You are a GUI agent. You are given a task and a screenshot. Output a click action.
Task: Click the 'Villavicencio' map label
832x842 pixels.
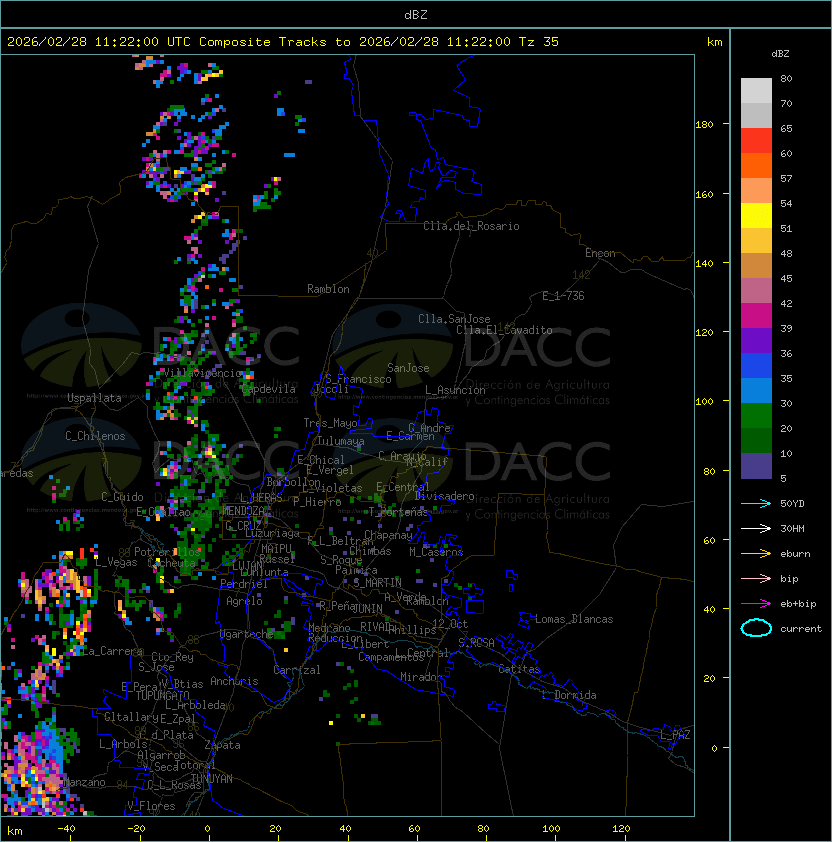pos(202,373)
